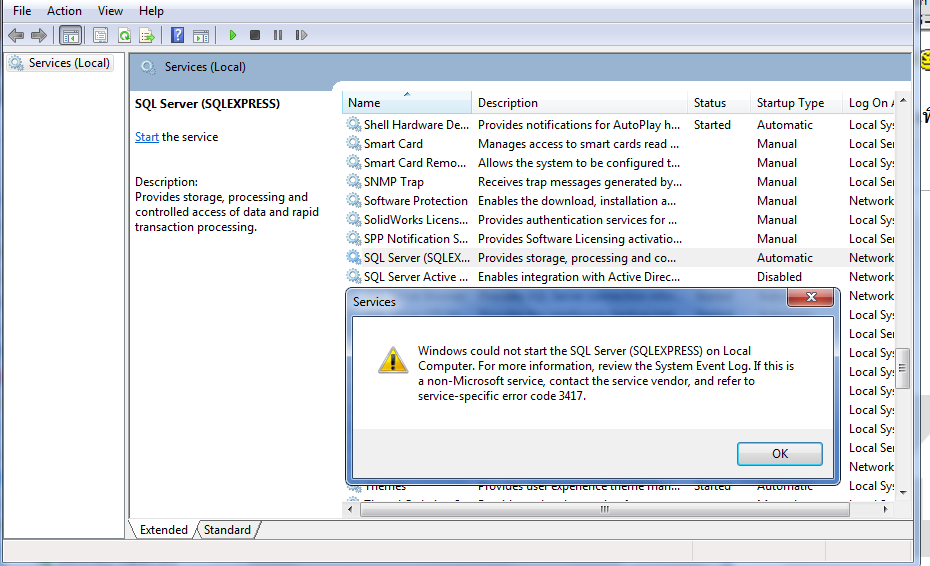Screen dimensions: 930x566
Task: Click gear icon next to Smart Card
Action: click(x=354, y=143)
